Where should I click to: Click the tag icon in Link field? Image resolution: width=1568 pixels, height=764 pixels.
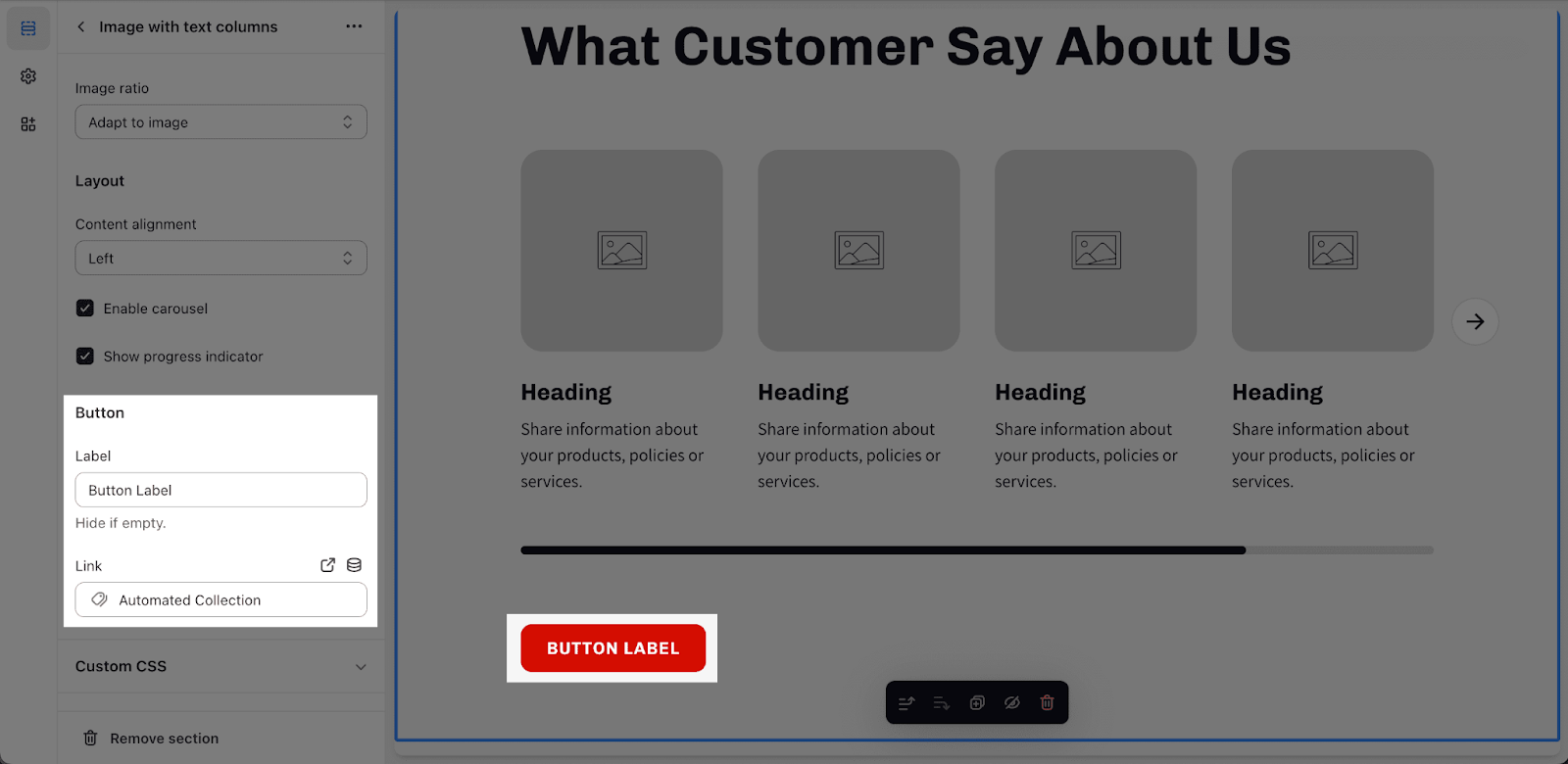(99, 599)
